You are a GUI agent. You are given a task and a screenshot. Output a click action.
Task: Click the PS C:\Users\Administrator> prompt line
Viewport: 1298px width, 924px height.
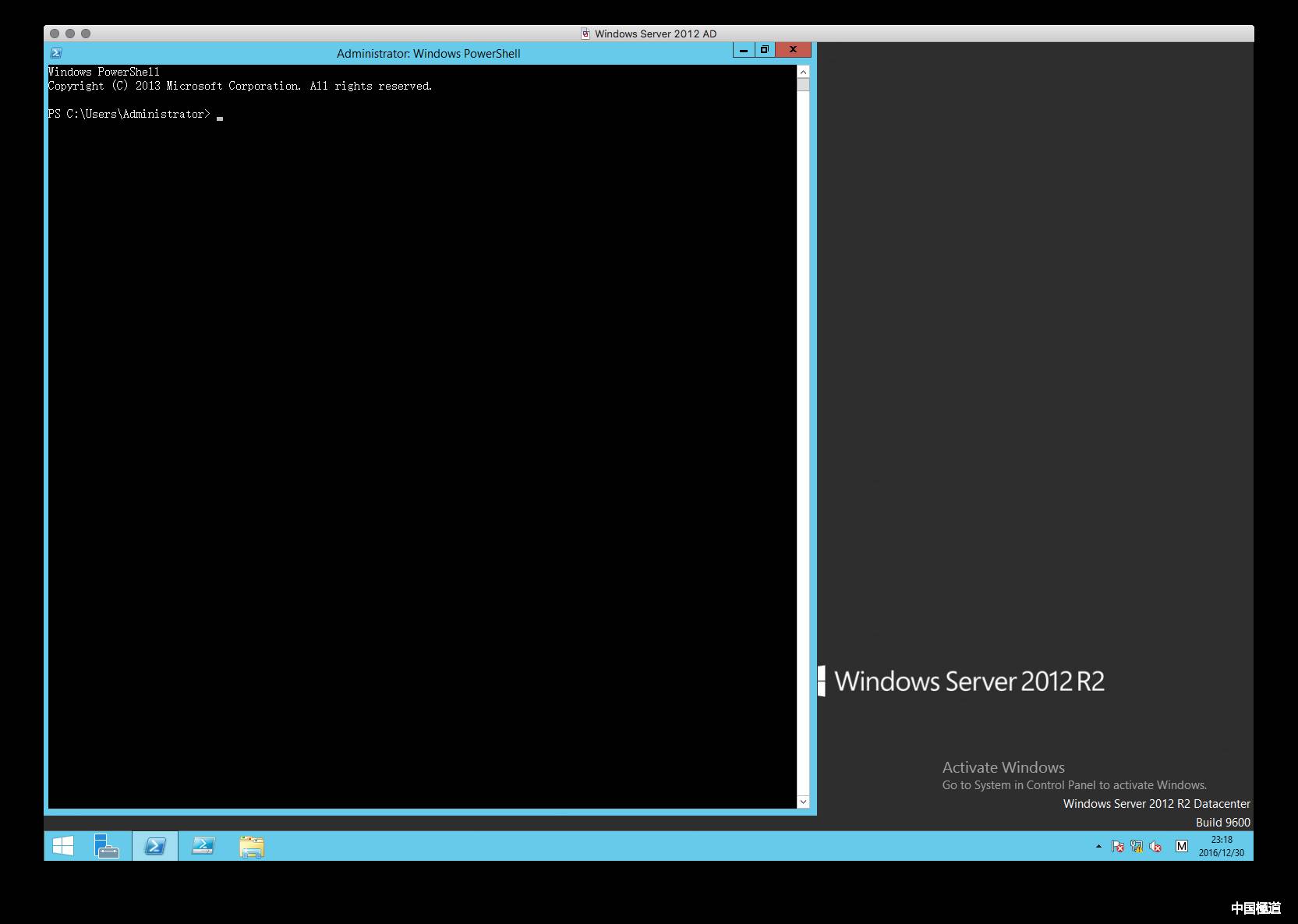click(x=129, y=114)
